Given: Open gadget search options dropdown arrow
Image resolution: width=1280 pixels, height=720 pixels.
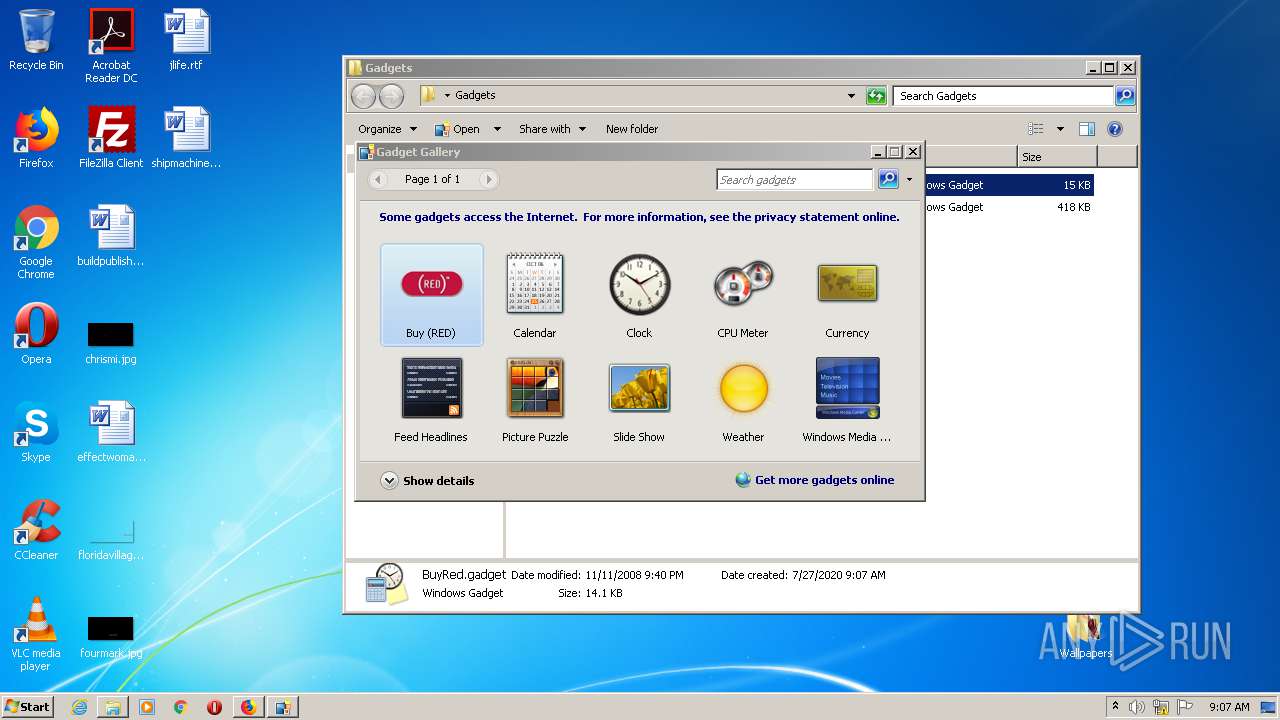Looking at the screenshot, I should [909, 180].
